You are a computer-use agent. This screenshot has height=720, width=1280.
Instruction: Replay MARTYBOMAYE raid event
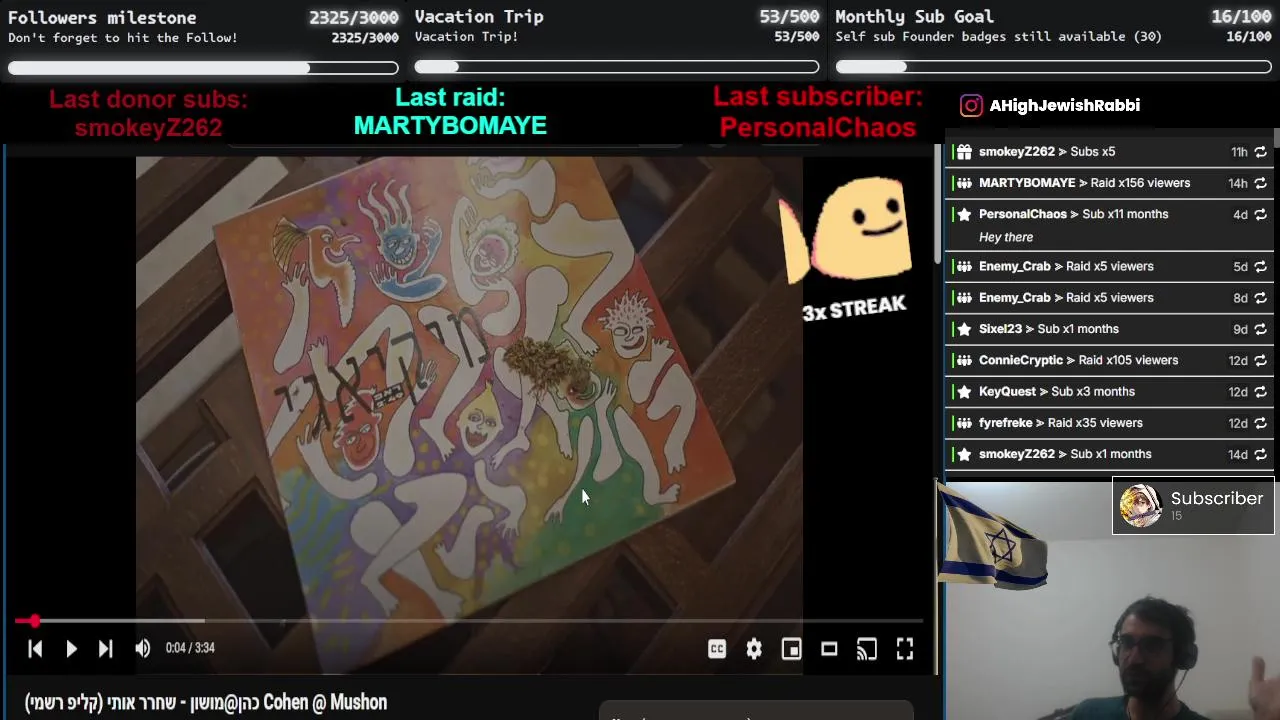tap(1260, 183)
